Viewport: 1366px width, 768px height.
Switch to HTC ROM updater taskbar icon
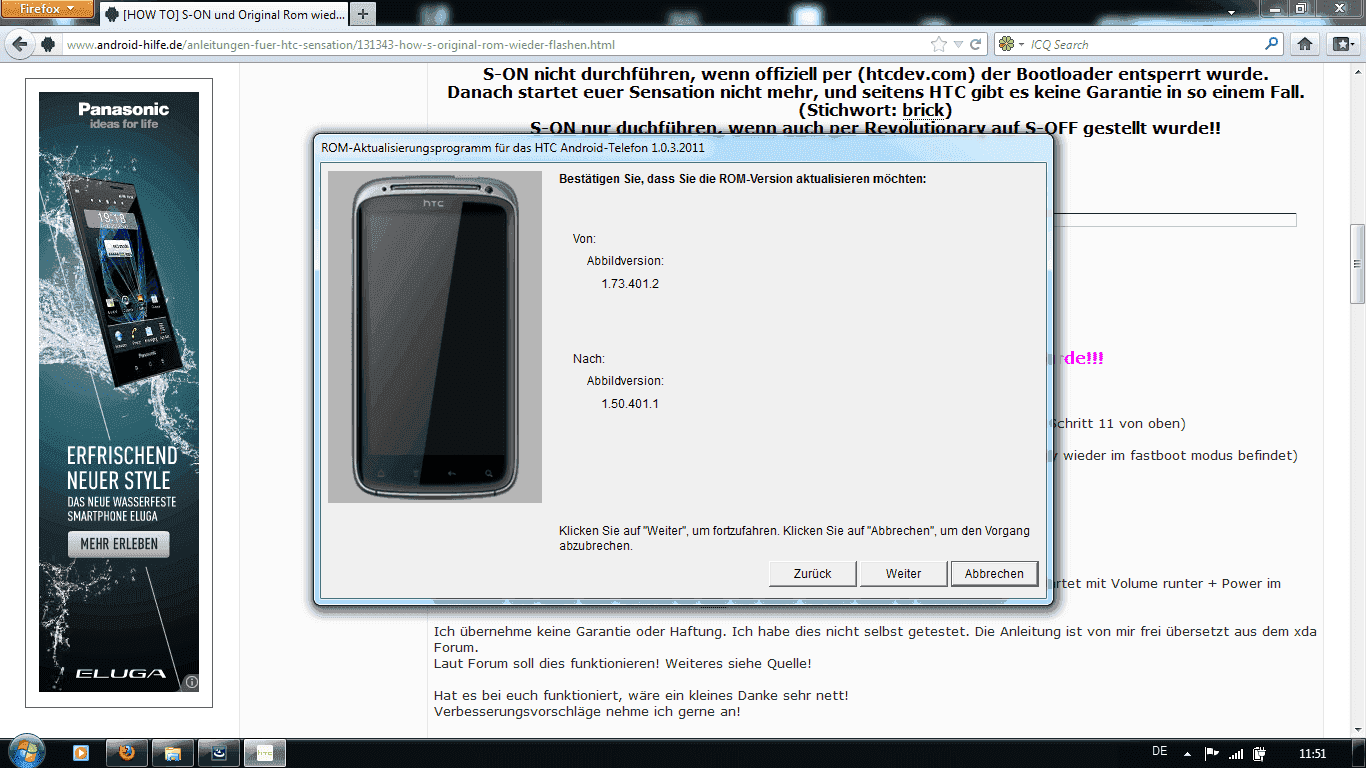click(x=265, y=753)
